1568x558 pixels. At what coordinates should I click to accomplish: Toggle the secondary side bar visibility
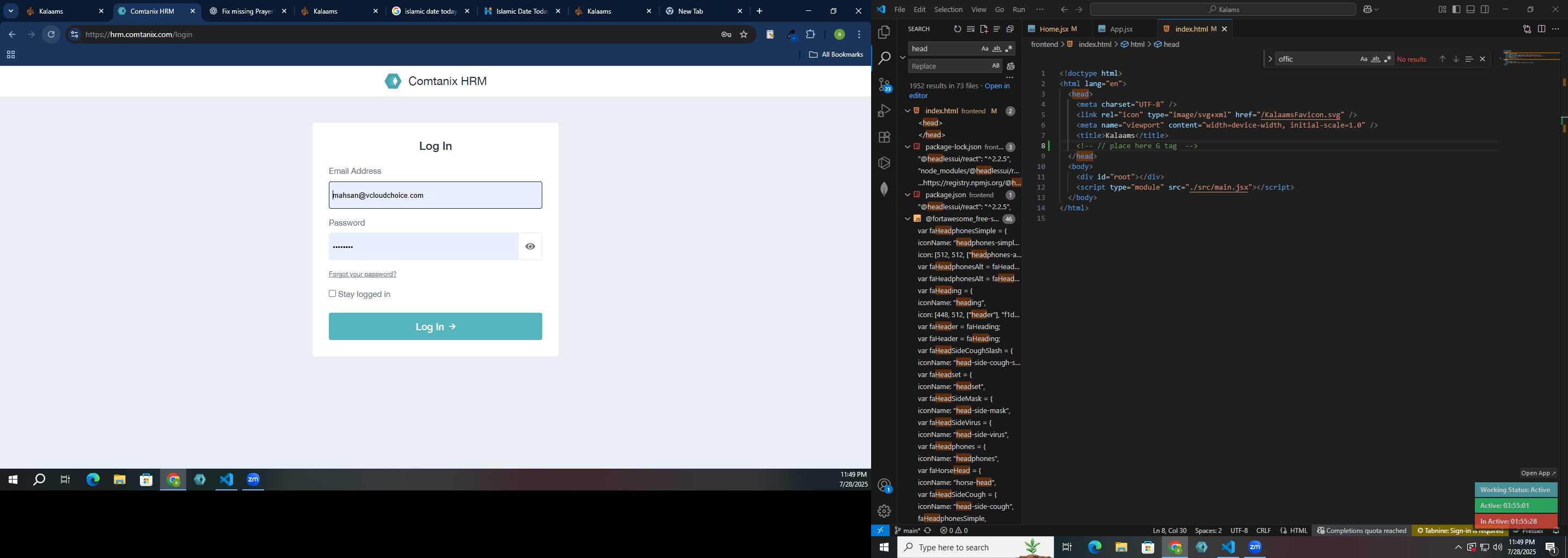coord(1485,10)
